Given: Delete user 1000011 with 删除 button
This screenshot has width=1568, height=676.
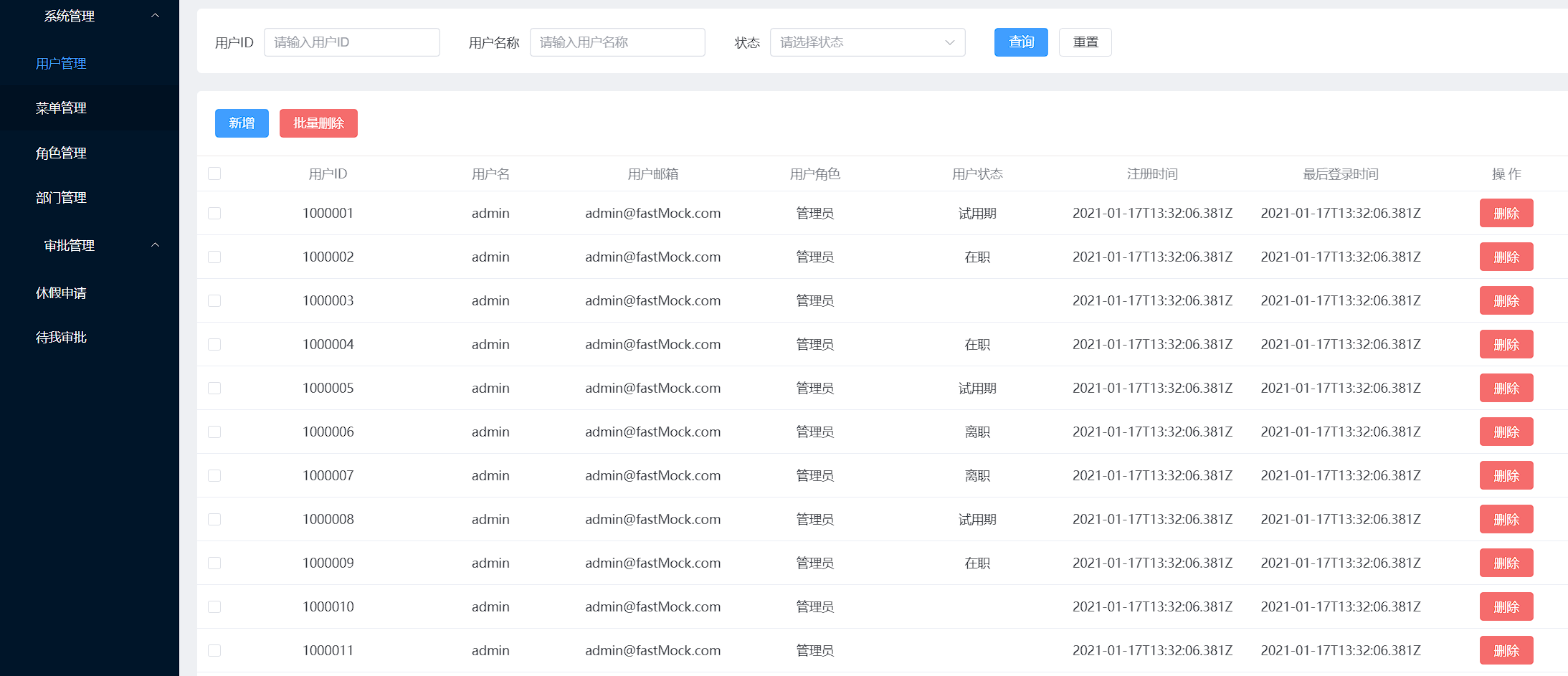Looking at the screenshot, I should 1506,650.
